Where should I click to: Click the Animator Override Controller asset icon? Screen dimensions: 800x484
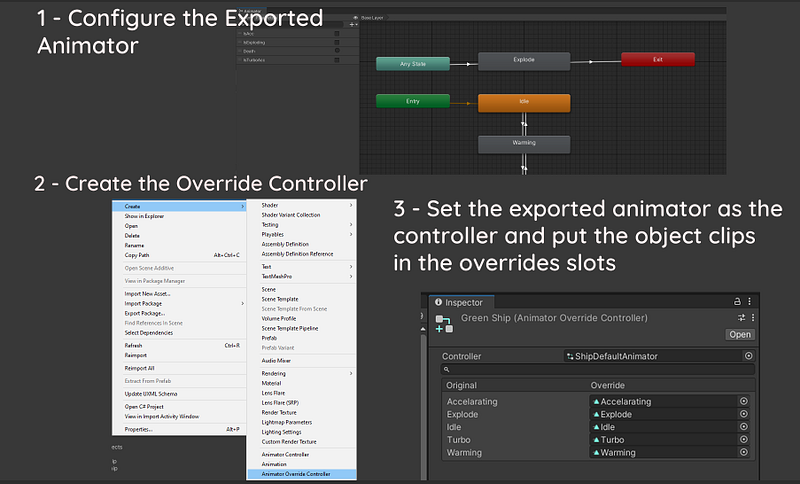click(444, 324)
